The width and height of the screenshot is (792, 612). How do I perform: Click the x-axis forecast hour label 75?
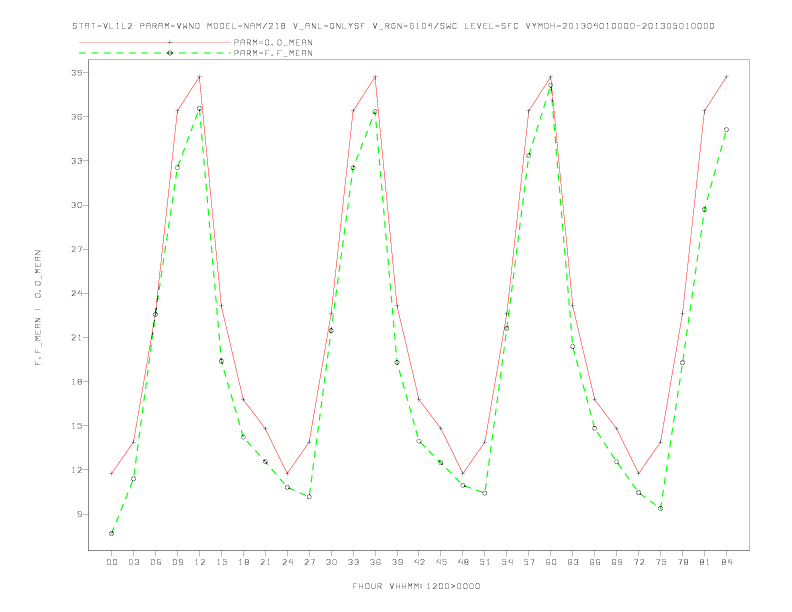tap(661, 562)
